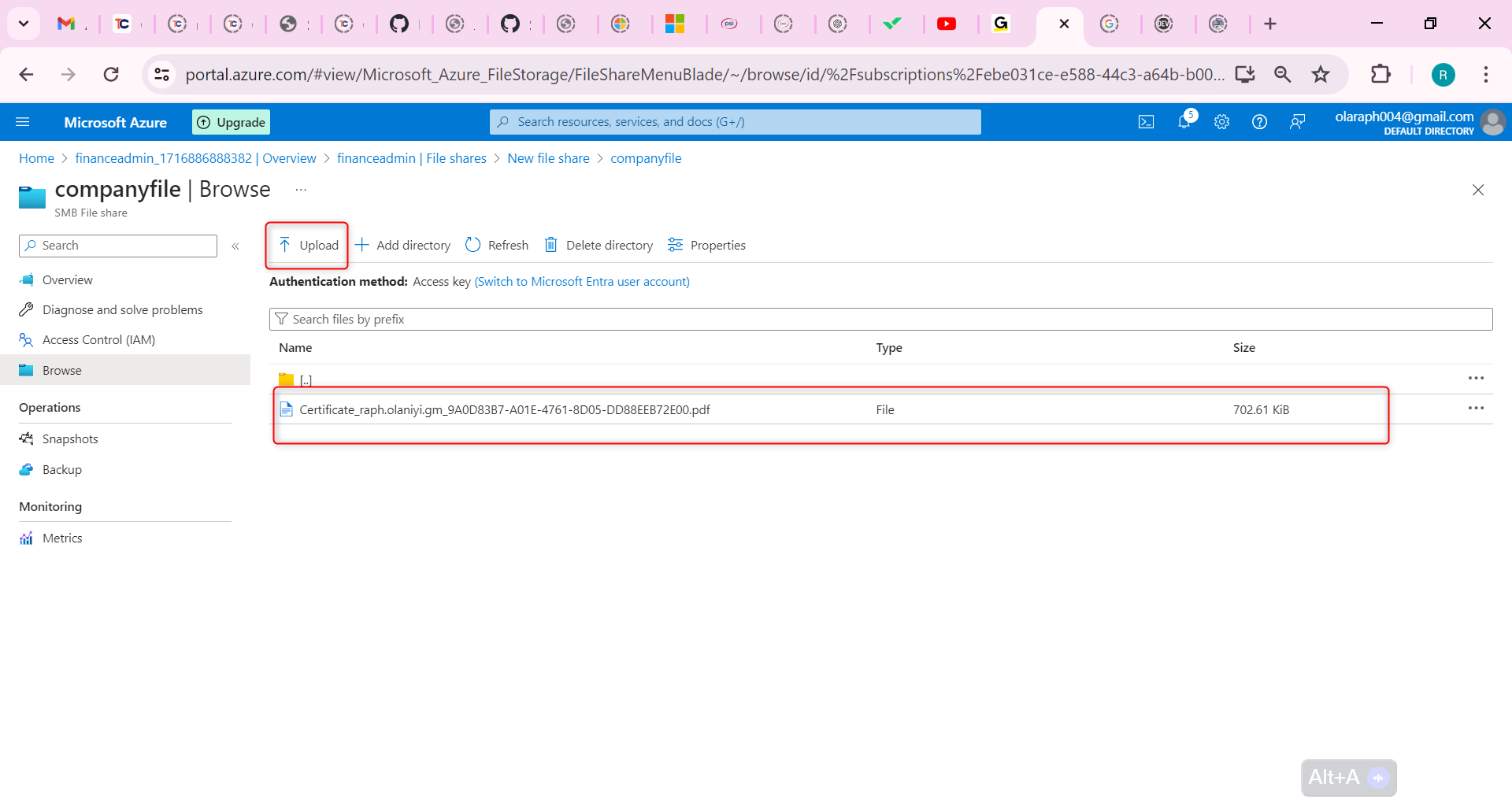1512x803 pixels.
Task: Open the options menu for the Certificate PDF row
Action: [1477, 408]
